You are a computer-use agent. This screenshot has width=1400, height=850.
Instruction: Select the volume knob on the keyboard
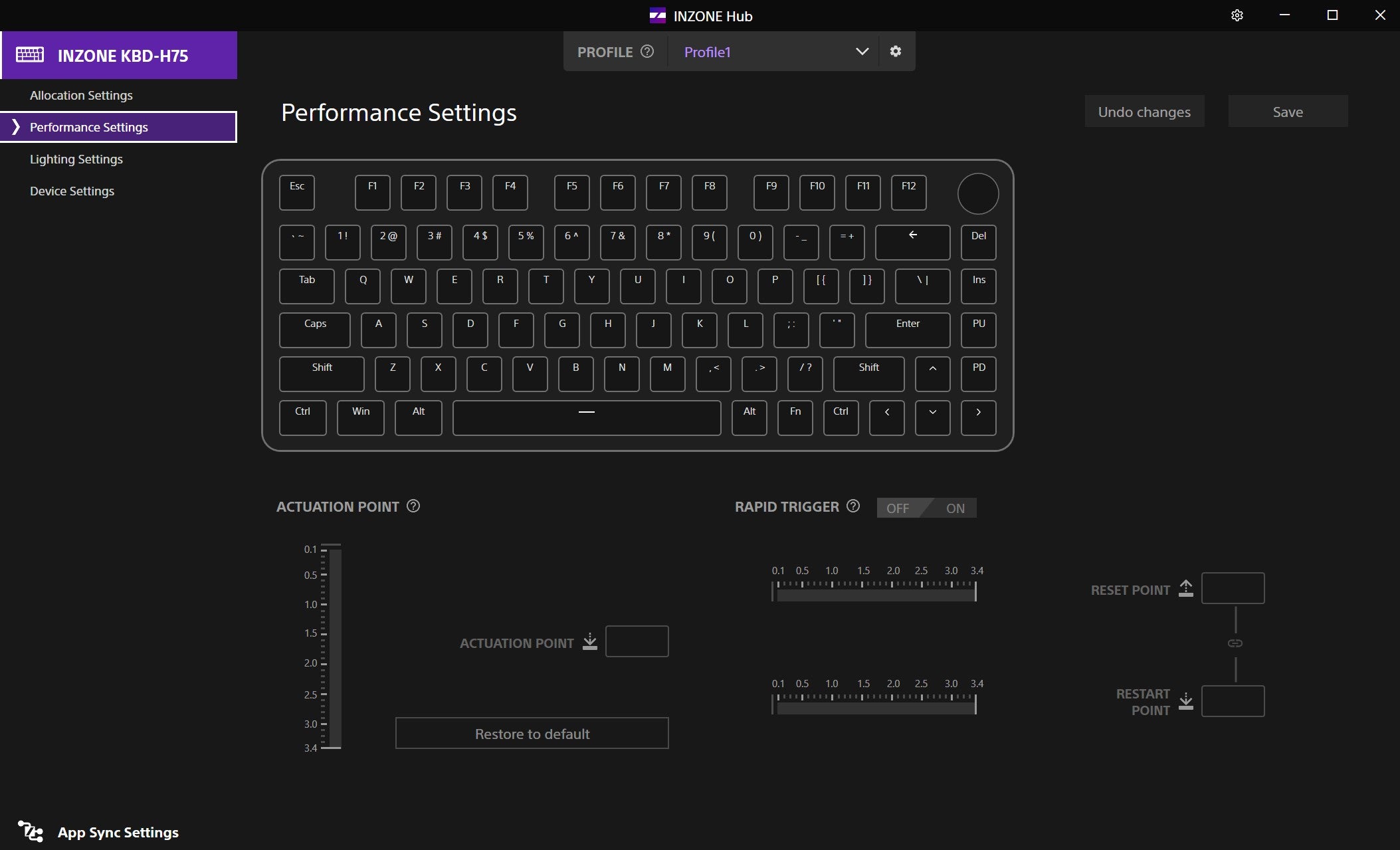977,193
